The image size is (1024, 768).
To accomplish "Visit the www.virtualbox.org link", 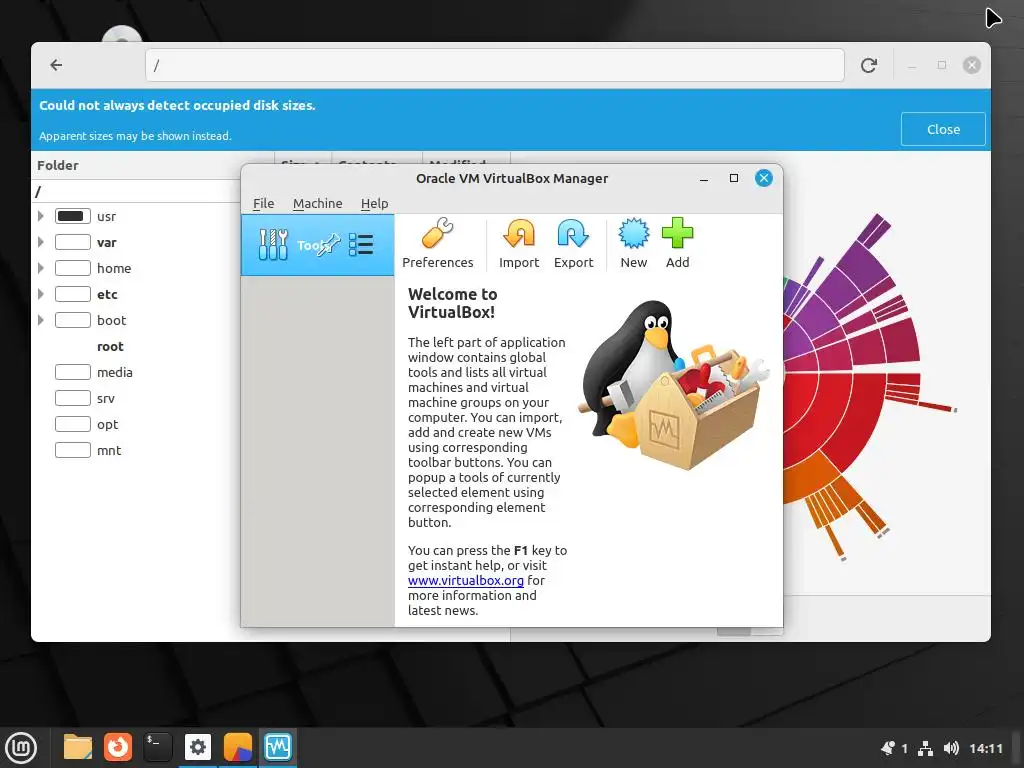I will (x=466, y=581).
